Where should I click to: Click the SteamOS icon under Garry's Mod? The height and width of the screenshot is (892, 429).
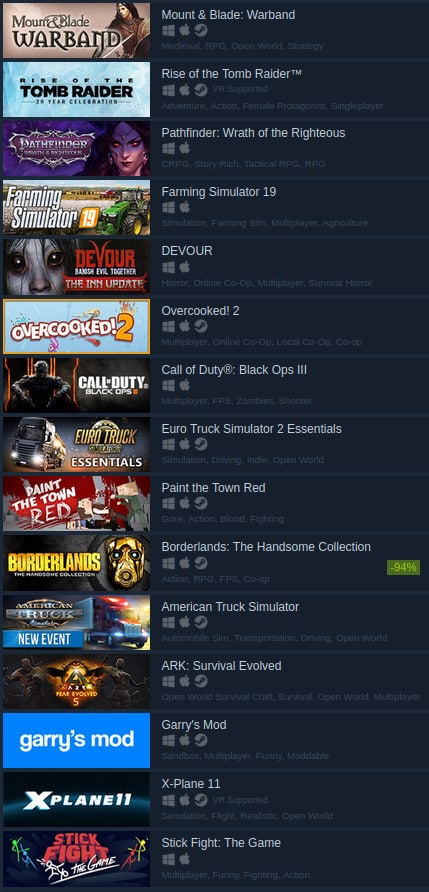tap(201, 740)
